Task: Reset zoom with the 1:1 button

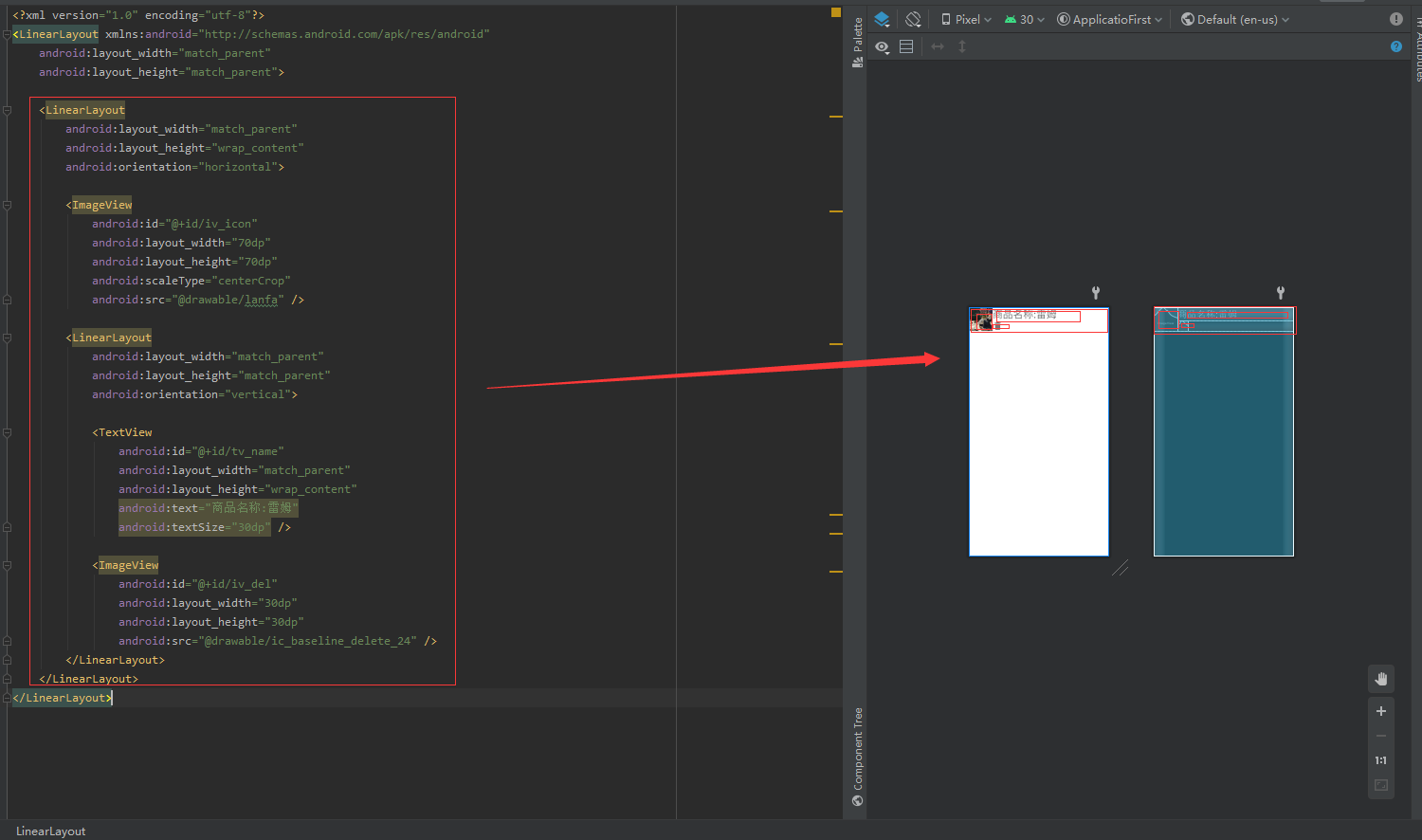Action: [1381, 760]
